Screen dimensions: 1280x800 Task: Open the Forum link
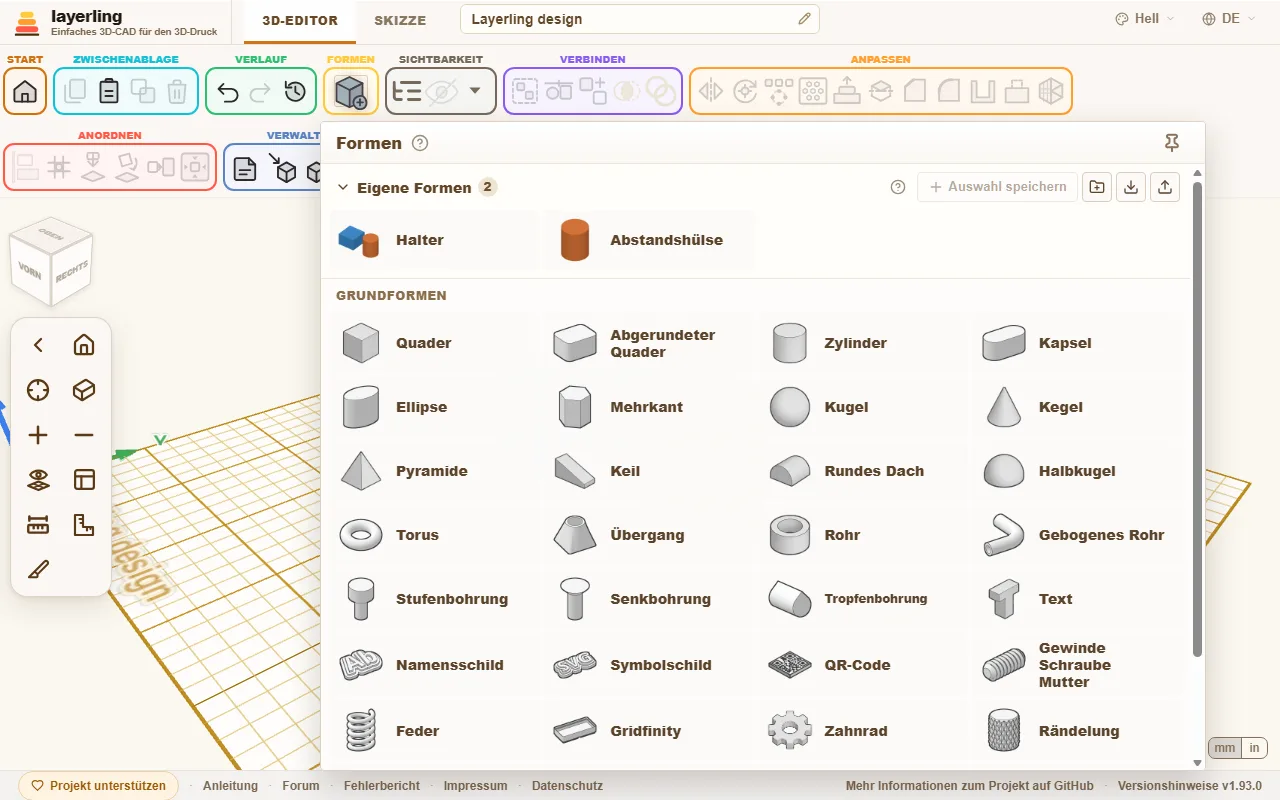301,786
